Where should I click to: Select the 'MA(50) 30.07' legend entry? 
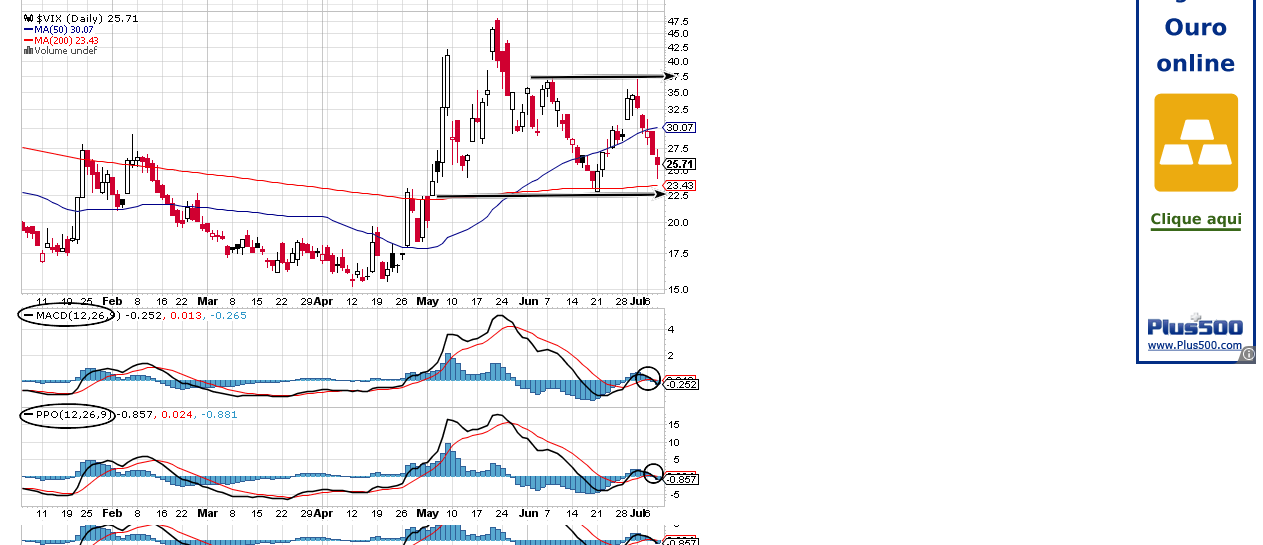[60, 29]
